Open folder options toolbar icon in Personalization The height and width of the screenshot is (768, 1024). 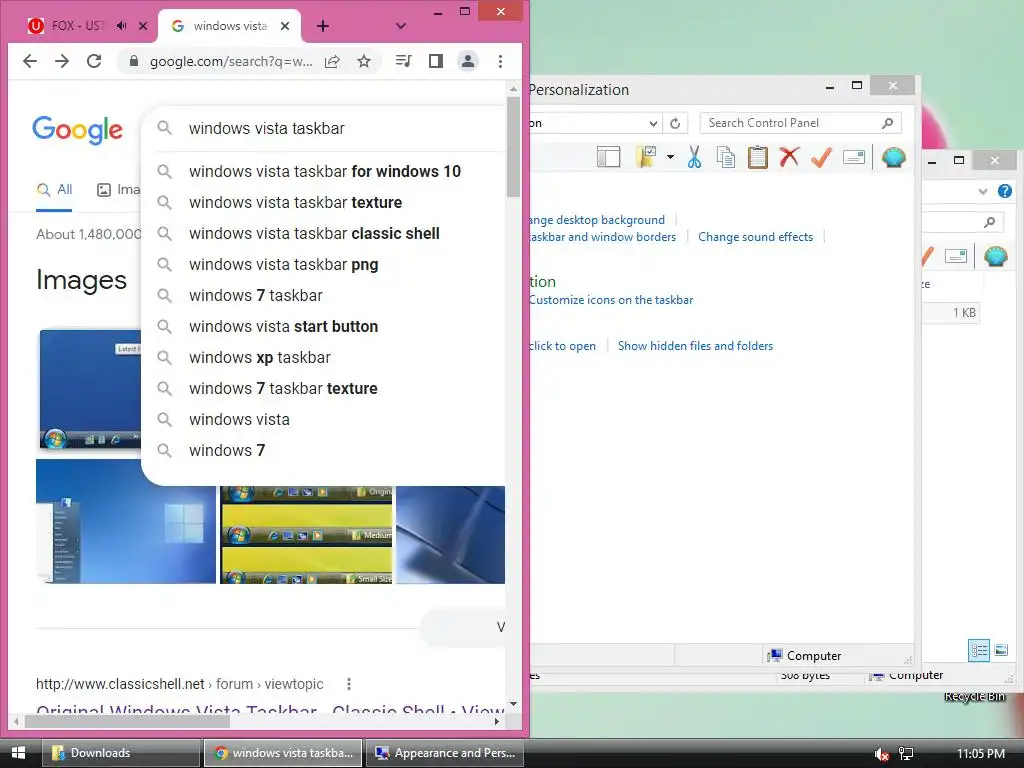(647, 157)
